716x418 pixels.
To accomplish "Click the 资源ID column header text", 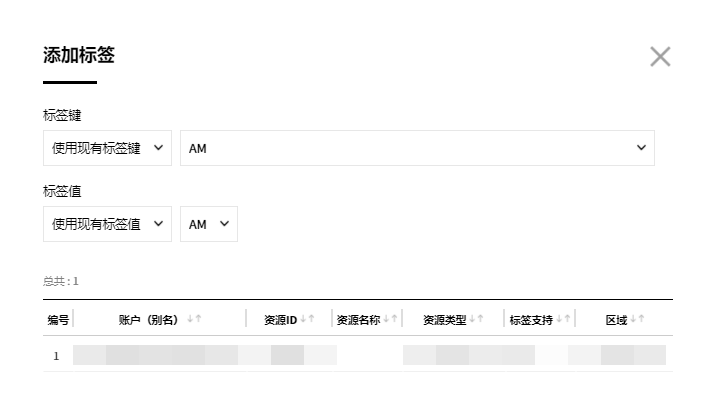I will (x=281, y=320).
